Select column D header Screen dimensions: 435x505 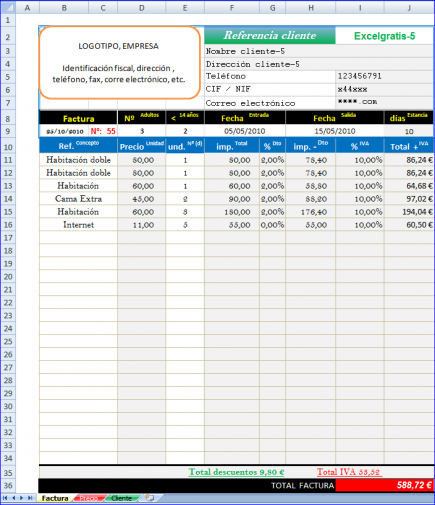(142, 8)
